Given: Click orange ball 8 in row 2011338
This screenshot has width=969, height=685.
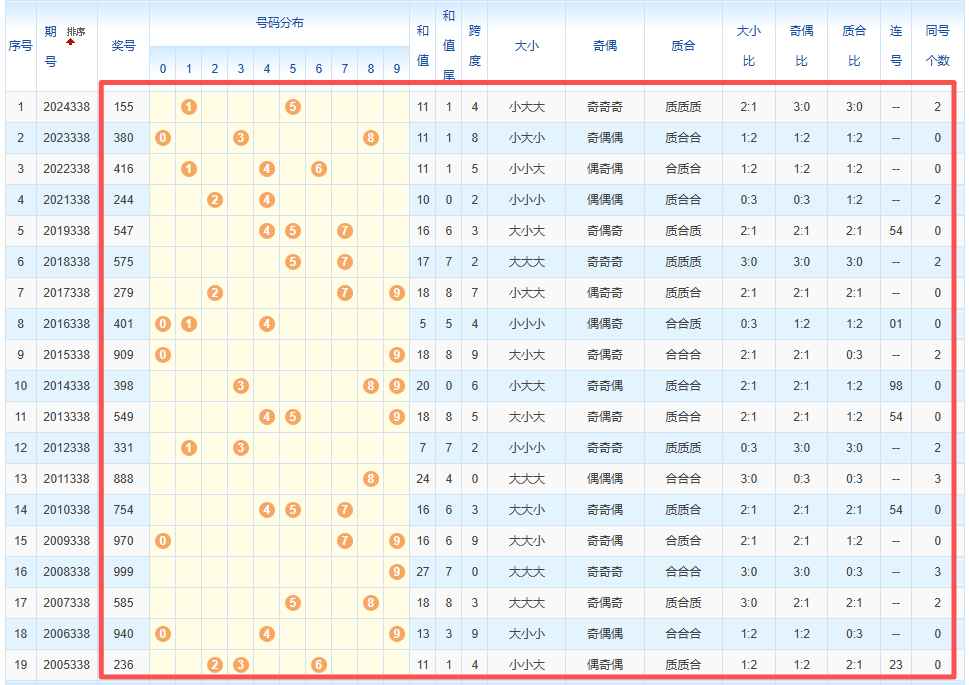Looking at the screenshot, I should point(371,479).
